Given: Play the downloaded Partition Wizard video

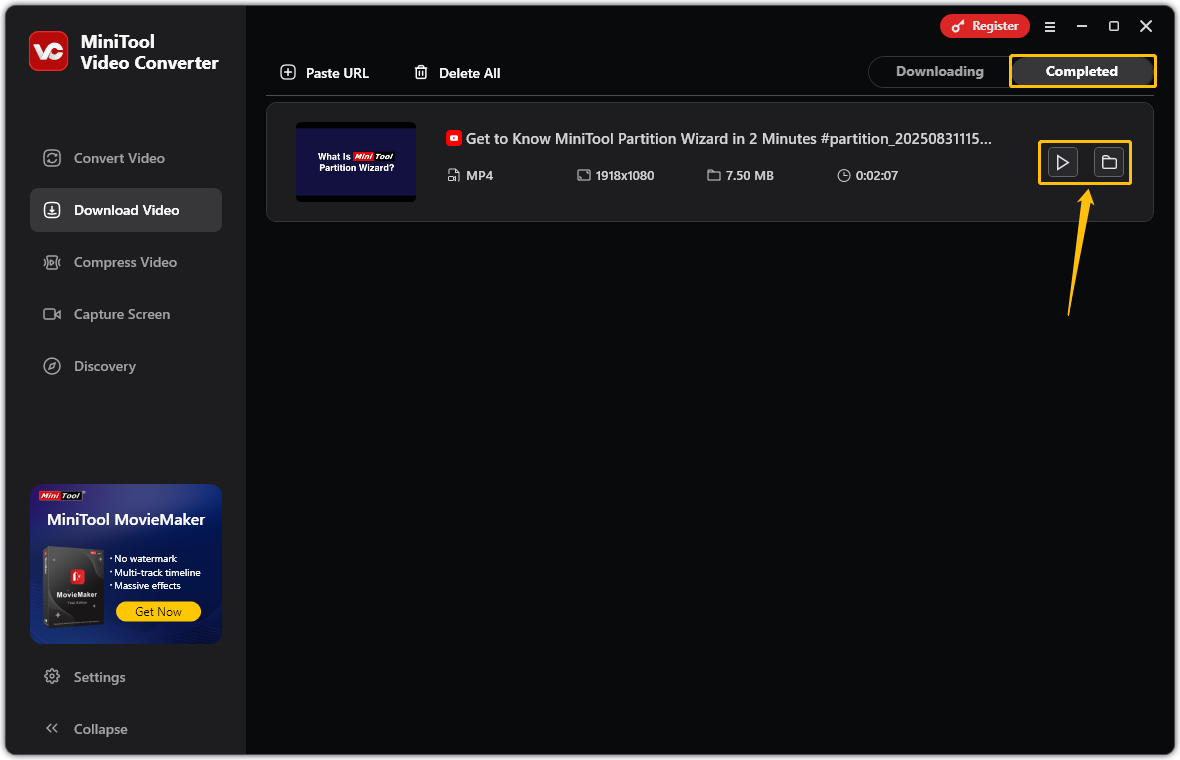Looking at the screenshot, I should (1062, 162).
